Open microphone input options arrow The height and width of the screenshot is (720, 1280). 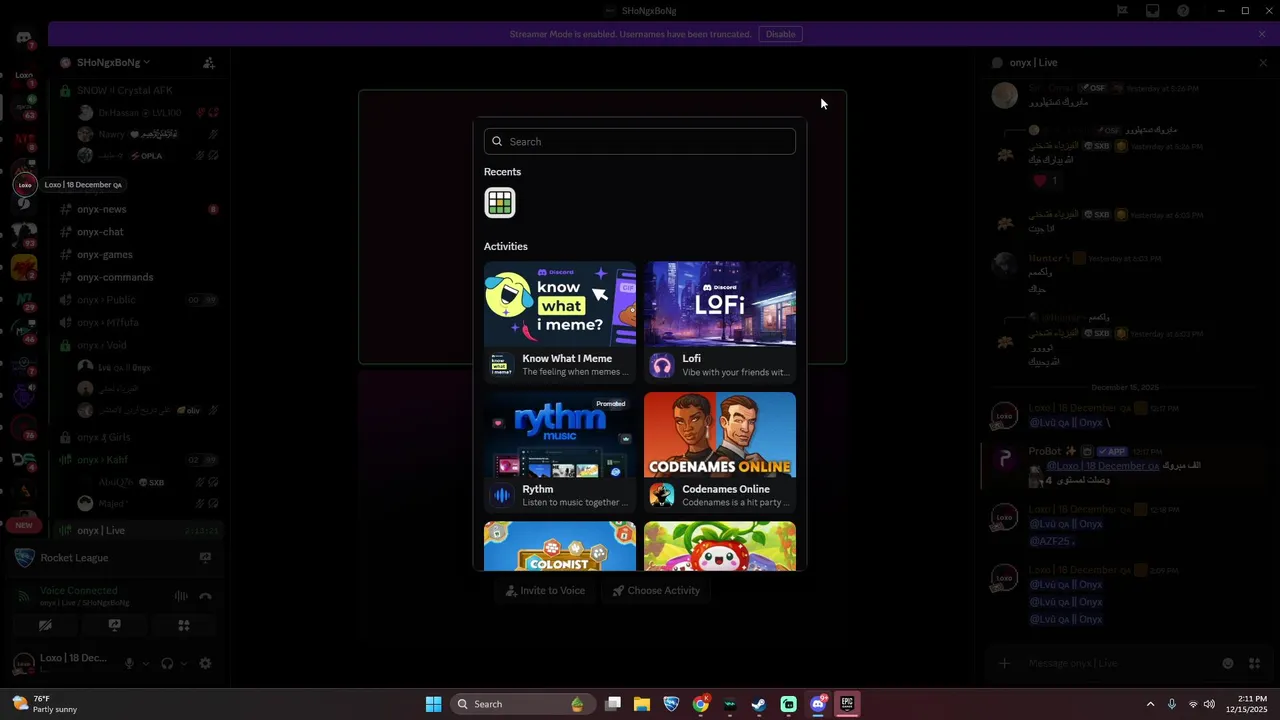point(145,663)
